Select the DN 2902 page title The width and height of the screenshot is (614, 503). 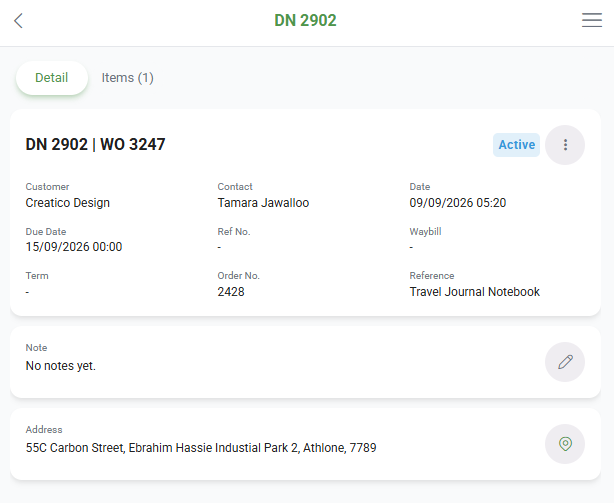coord(305,20)
